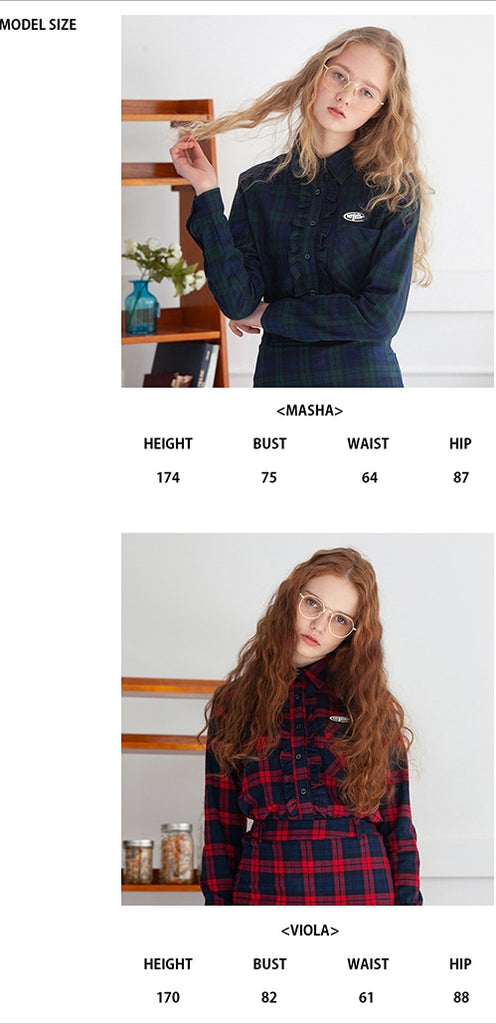Click Masha's hip value 87
496x1024 pixels.
tap(461, 478)
